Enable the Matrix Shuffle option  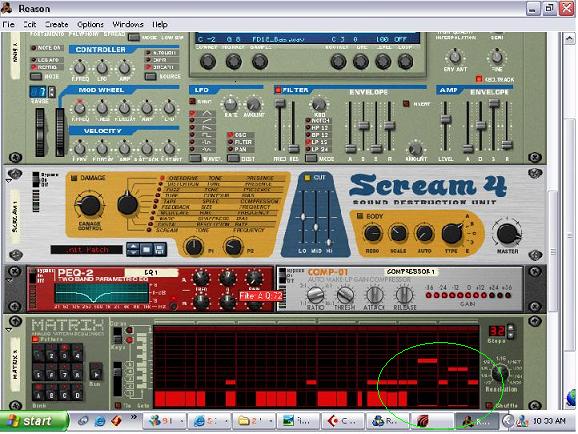coord(489,405)
